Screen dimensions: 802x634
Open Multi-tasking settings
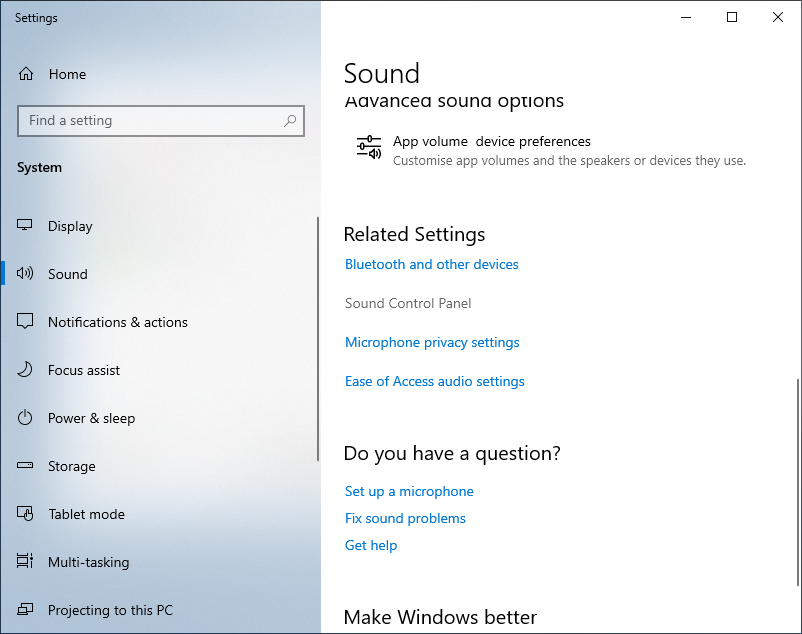(159, 562)
